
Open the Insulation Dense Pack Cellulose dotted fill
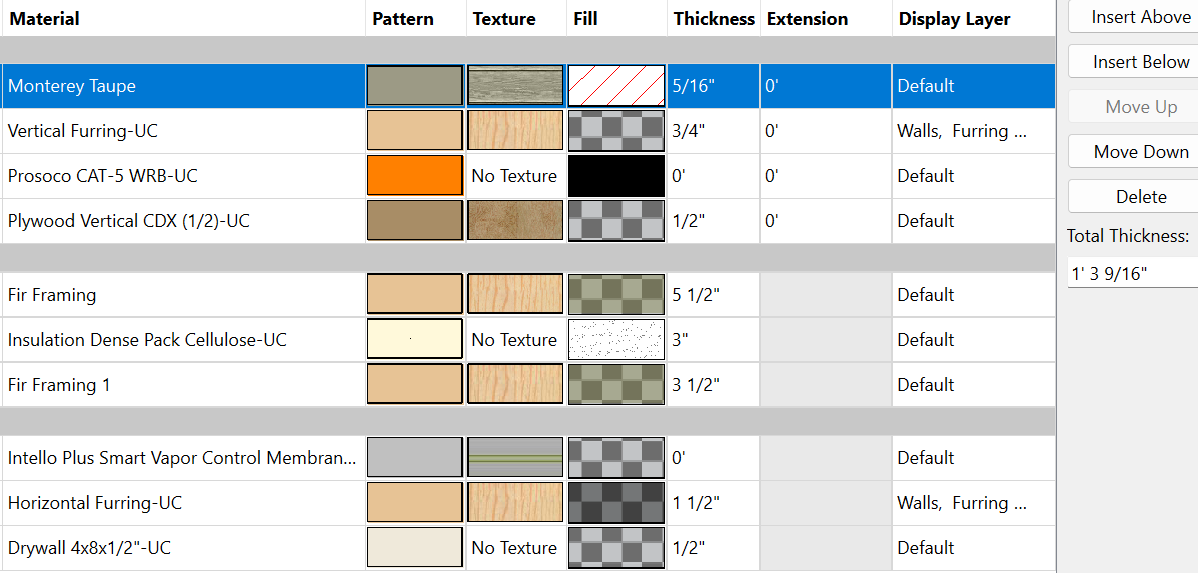(616, 340)
